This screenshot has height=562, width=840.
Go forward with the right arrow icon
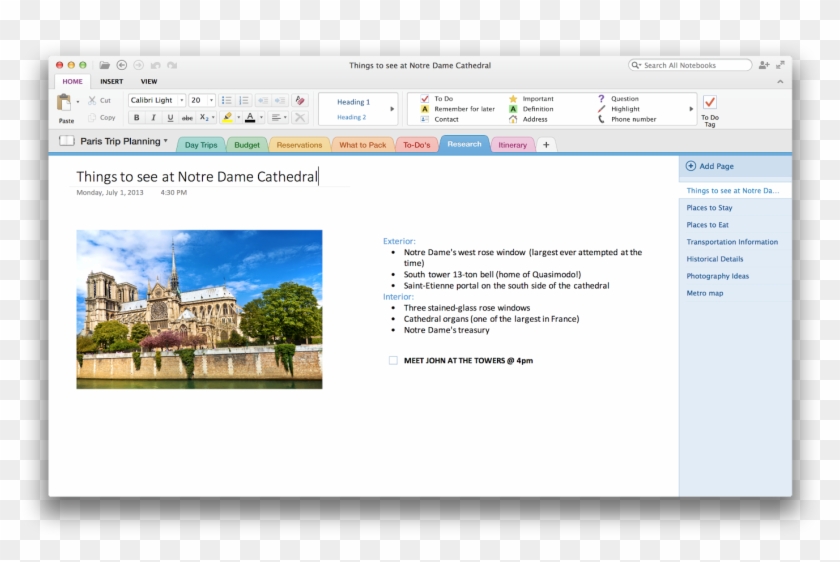138,65
